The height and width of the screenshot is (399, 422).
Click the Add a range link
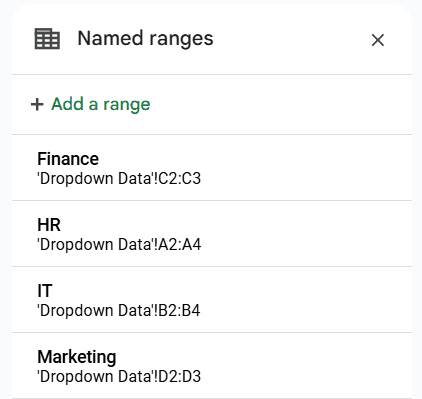(100, 104)
